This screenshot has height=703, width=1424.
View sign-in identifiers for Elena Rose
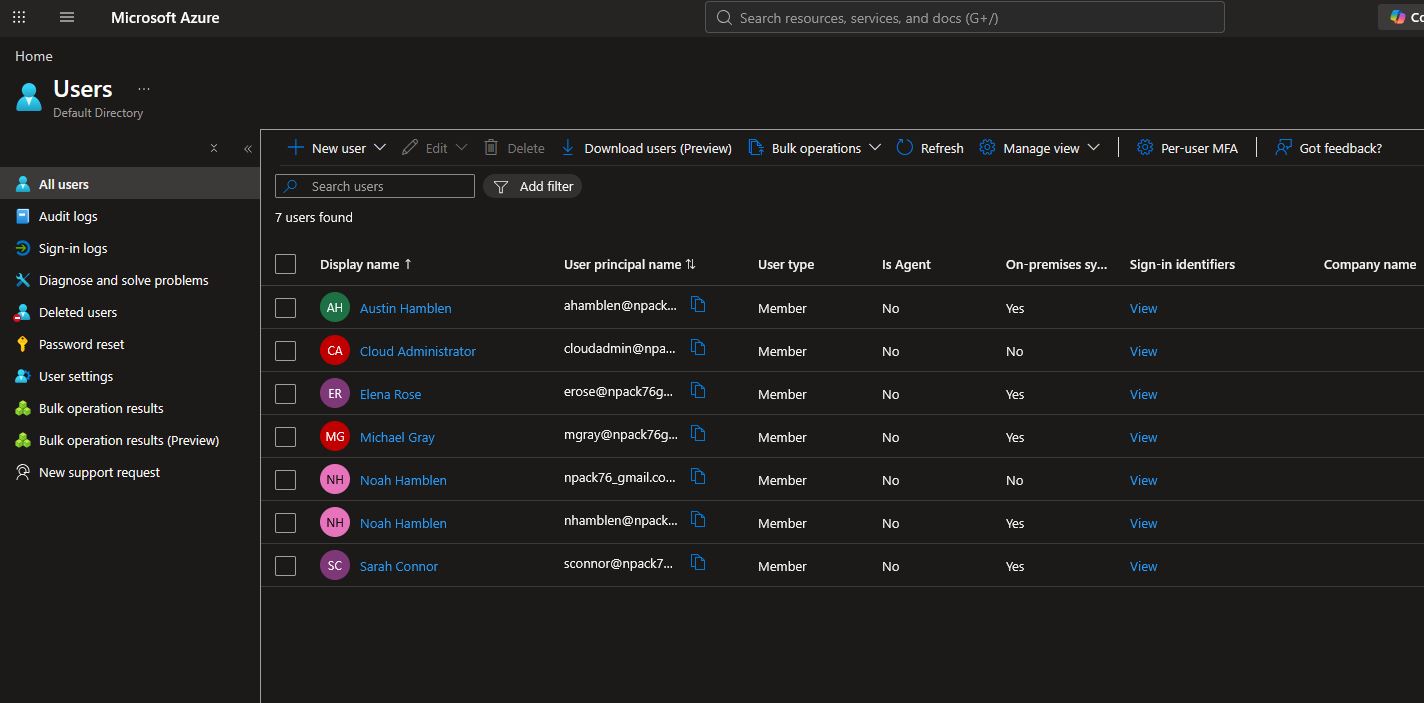pyautogui.click(x=1143, y=394)
